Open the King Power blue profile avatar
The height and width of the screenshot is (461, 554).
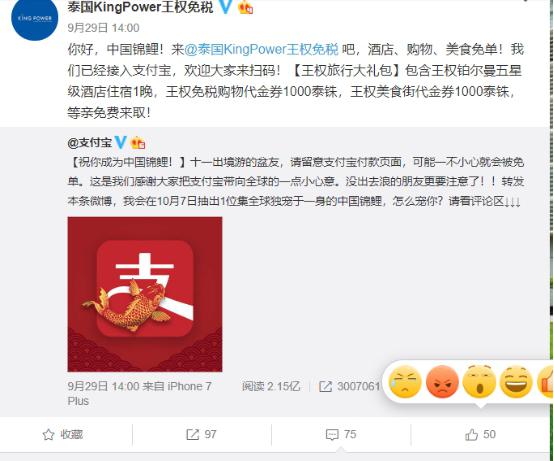click(x=35, y=18)
